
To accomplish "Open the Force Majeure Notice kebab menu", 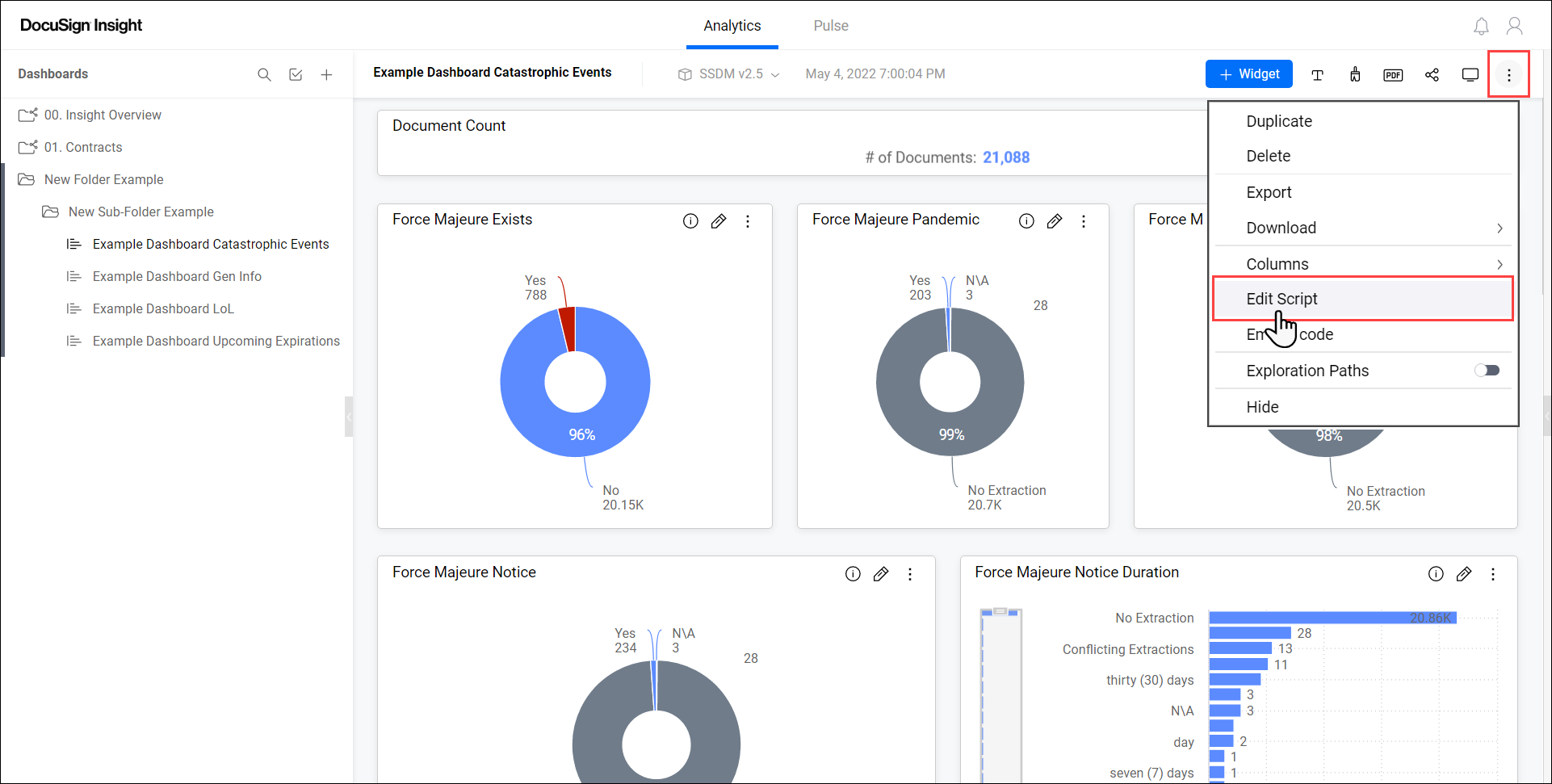I will 910,573.
